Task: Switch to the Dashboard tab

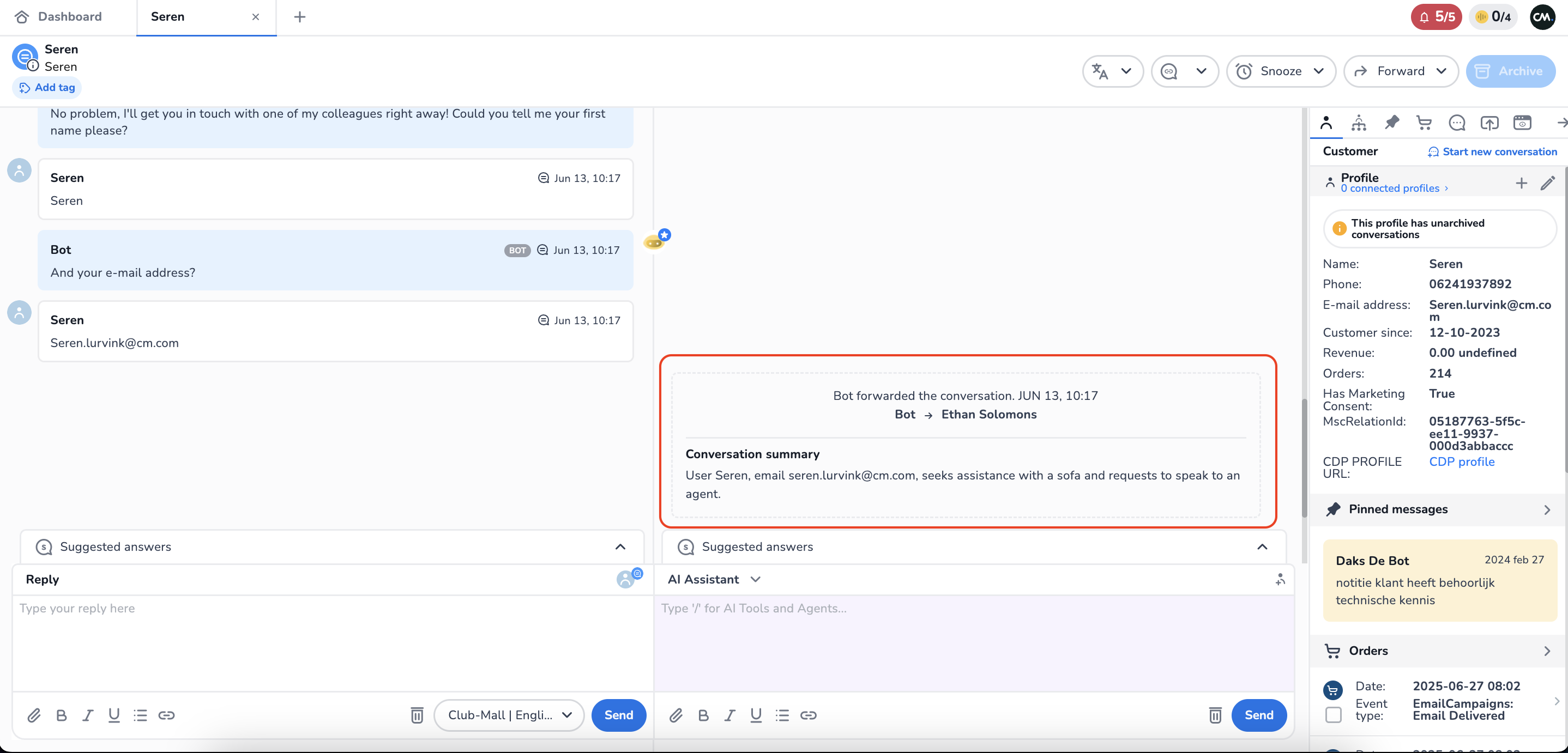Action: 59,16
